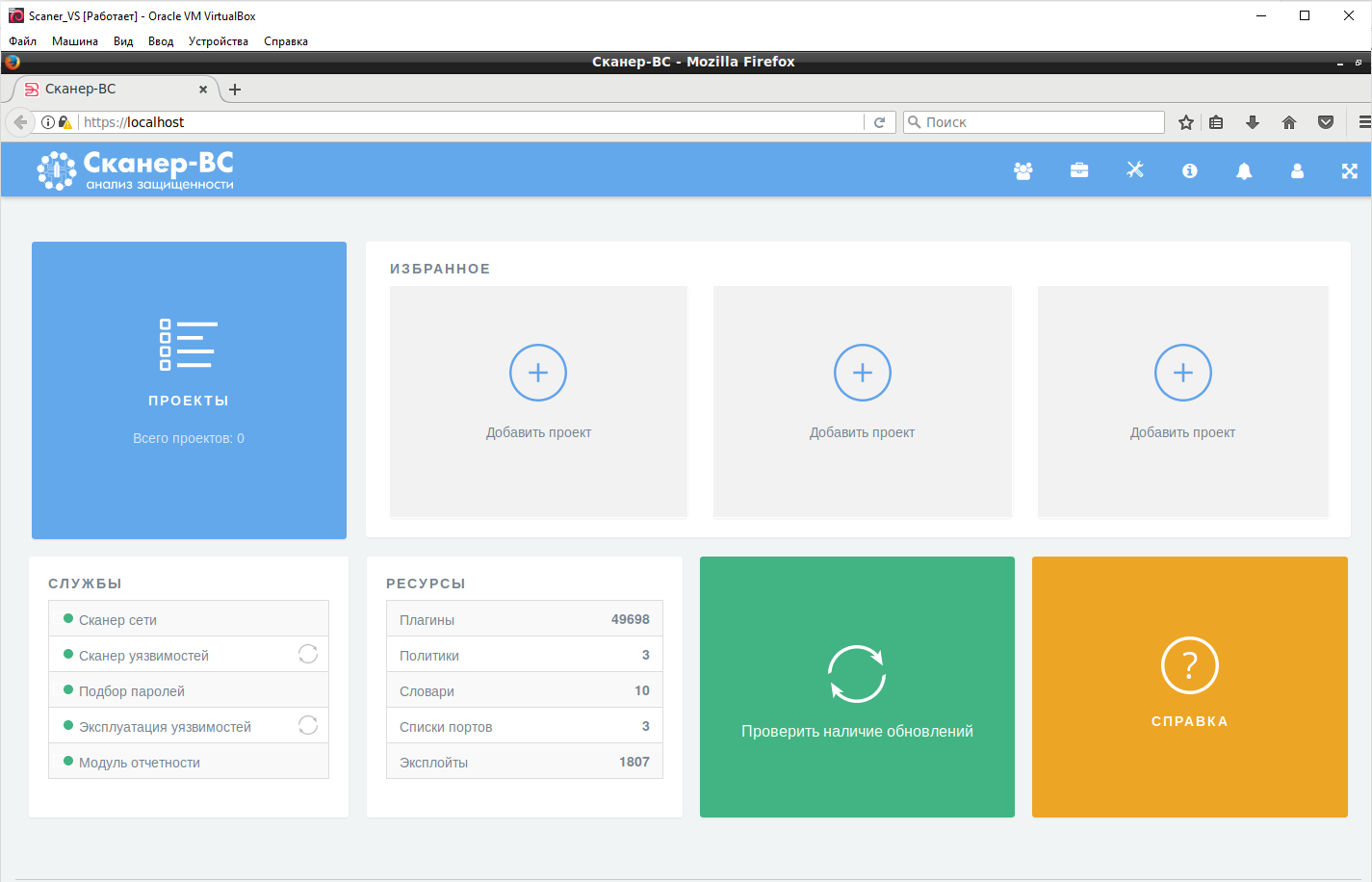1372x882 pixels.
Task: Click the info circle icon in header
Action: click(1190, 170)
